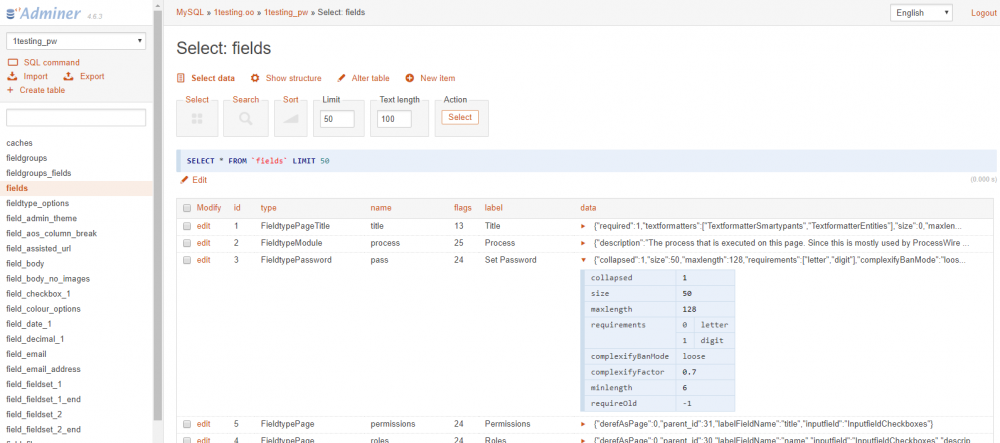The image size is (1000, 443).
Task: Click the SQL command icon in sidebar
Action: click(x=12, y=62)
